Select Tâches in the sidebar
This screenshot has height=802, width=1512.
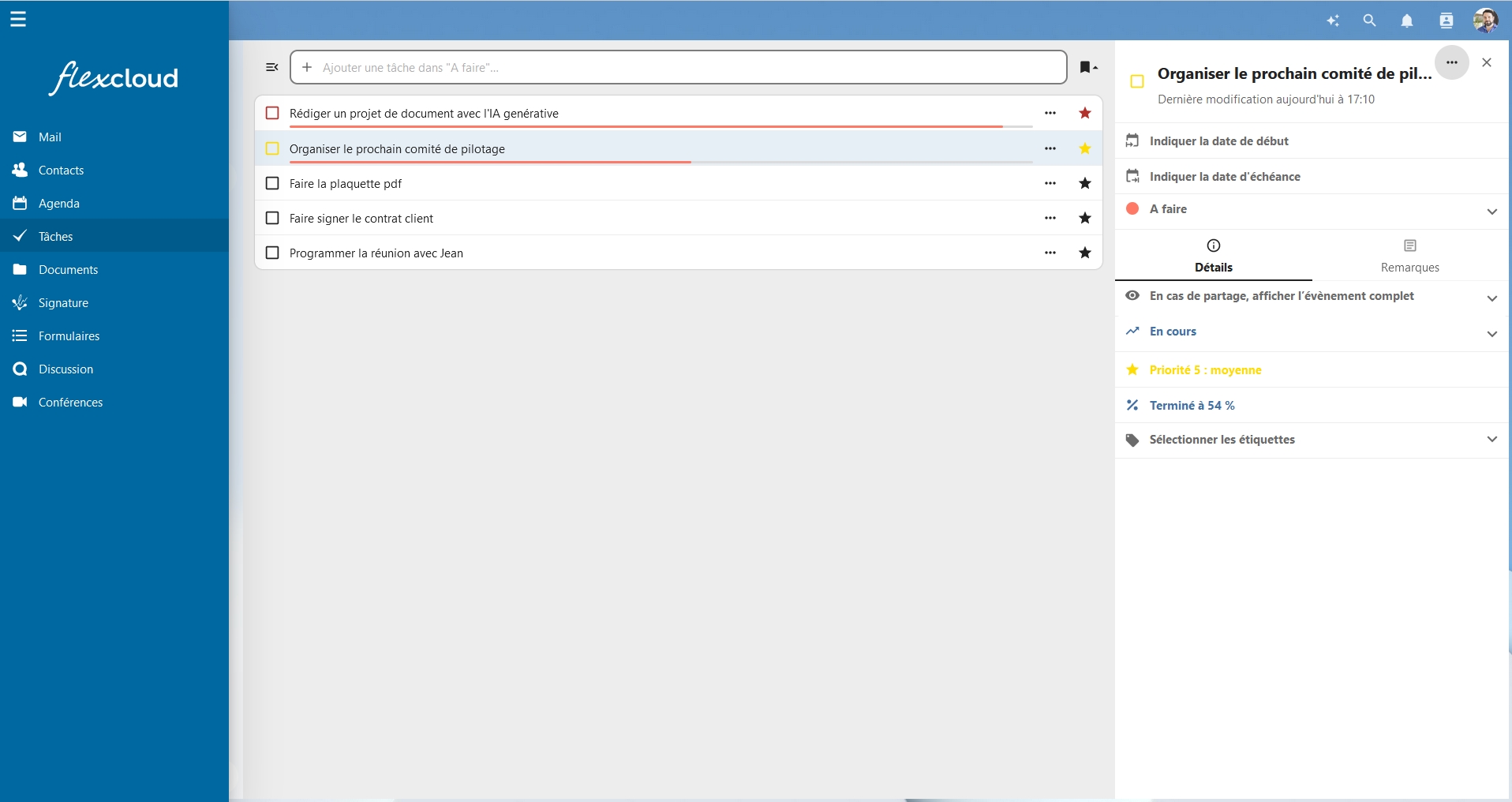(x=114, y=236)
